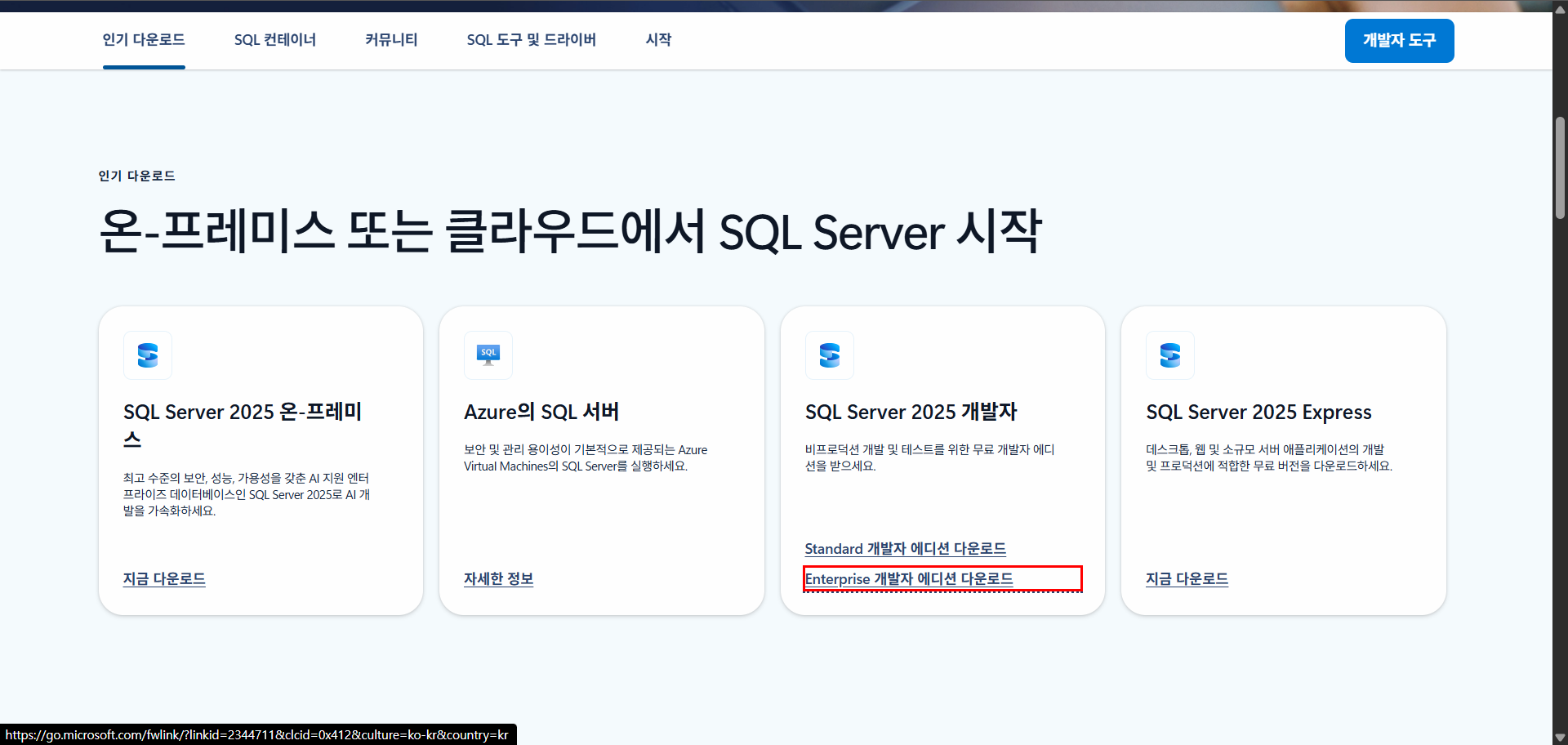Click the 온-프레미스 description starting 최고 수준의 보안
This screenshot has height=745, width=1568.
click(247, 494)
